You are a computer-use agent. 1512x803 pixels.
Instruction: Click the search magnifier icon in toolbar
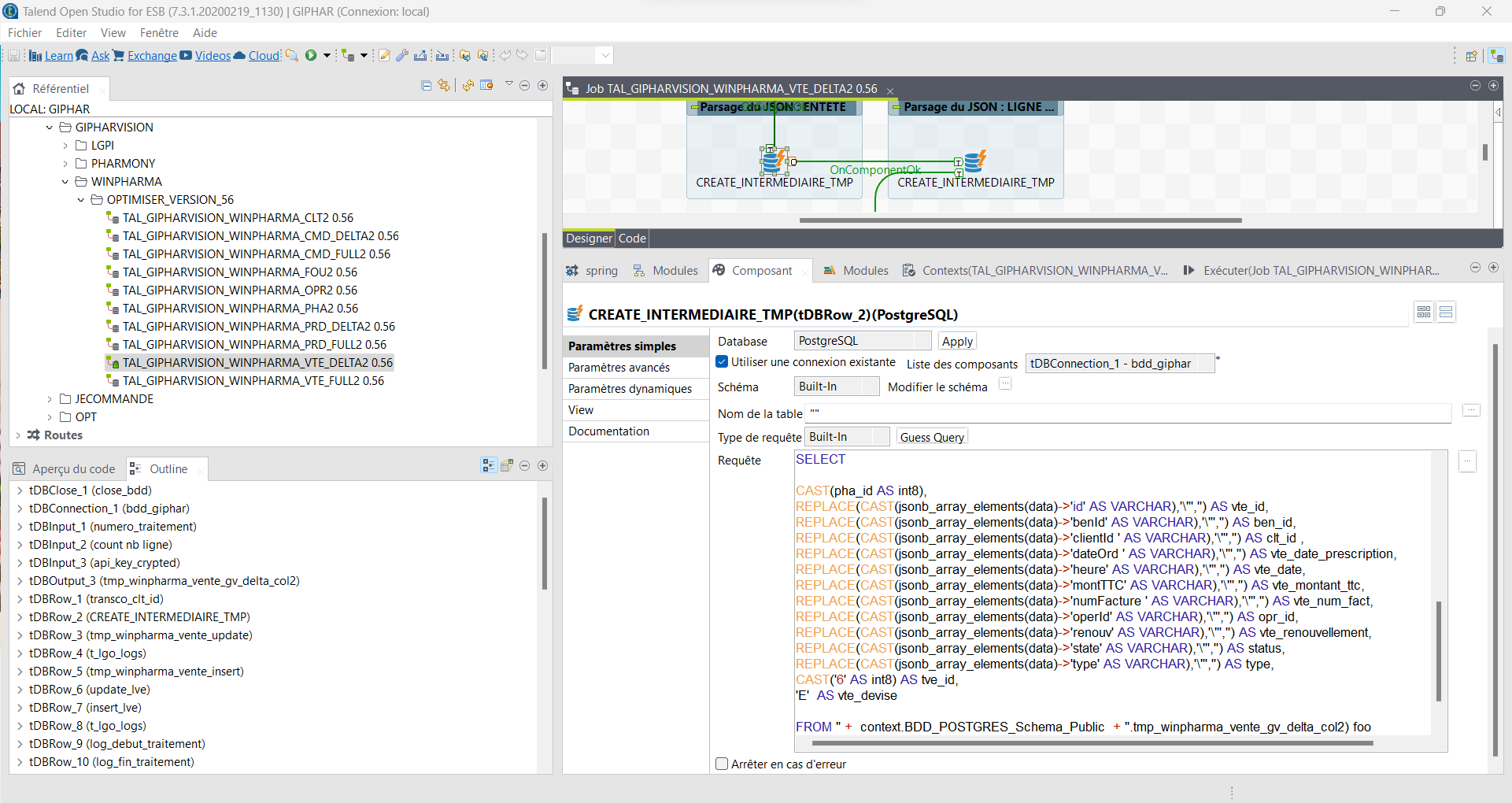click(291, 55)
